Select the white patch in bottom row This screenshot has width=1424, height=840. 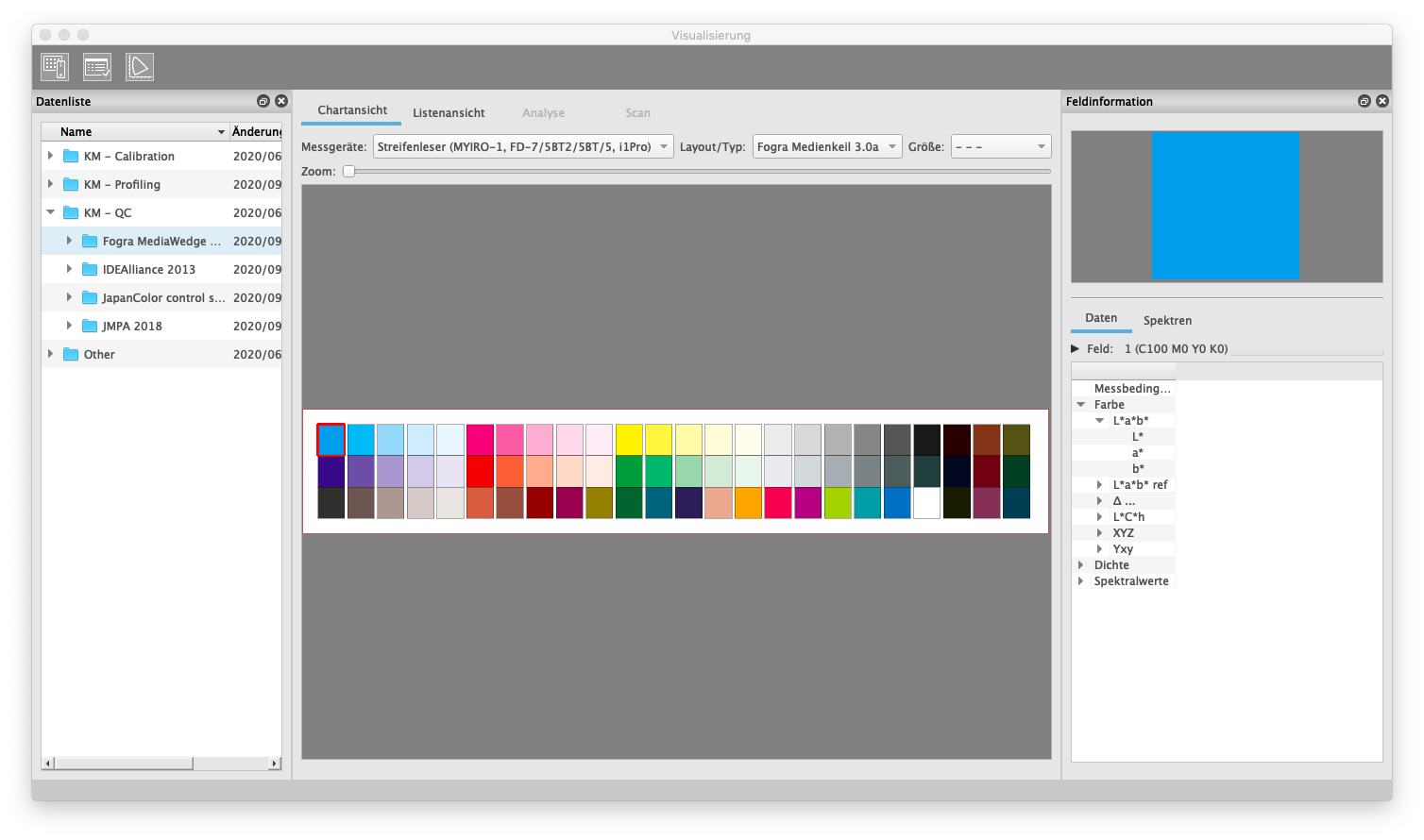tap(926, 503)
